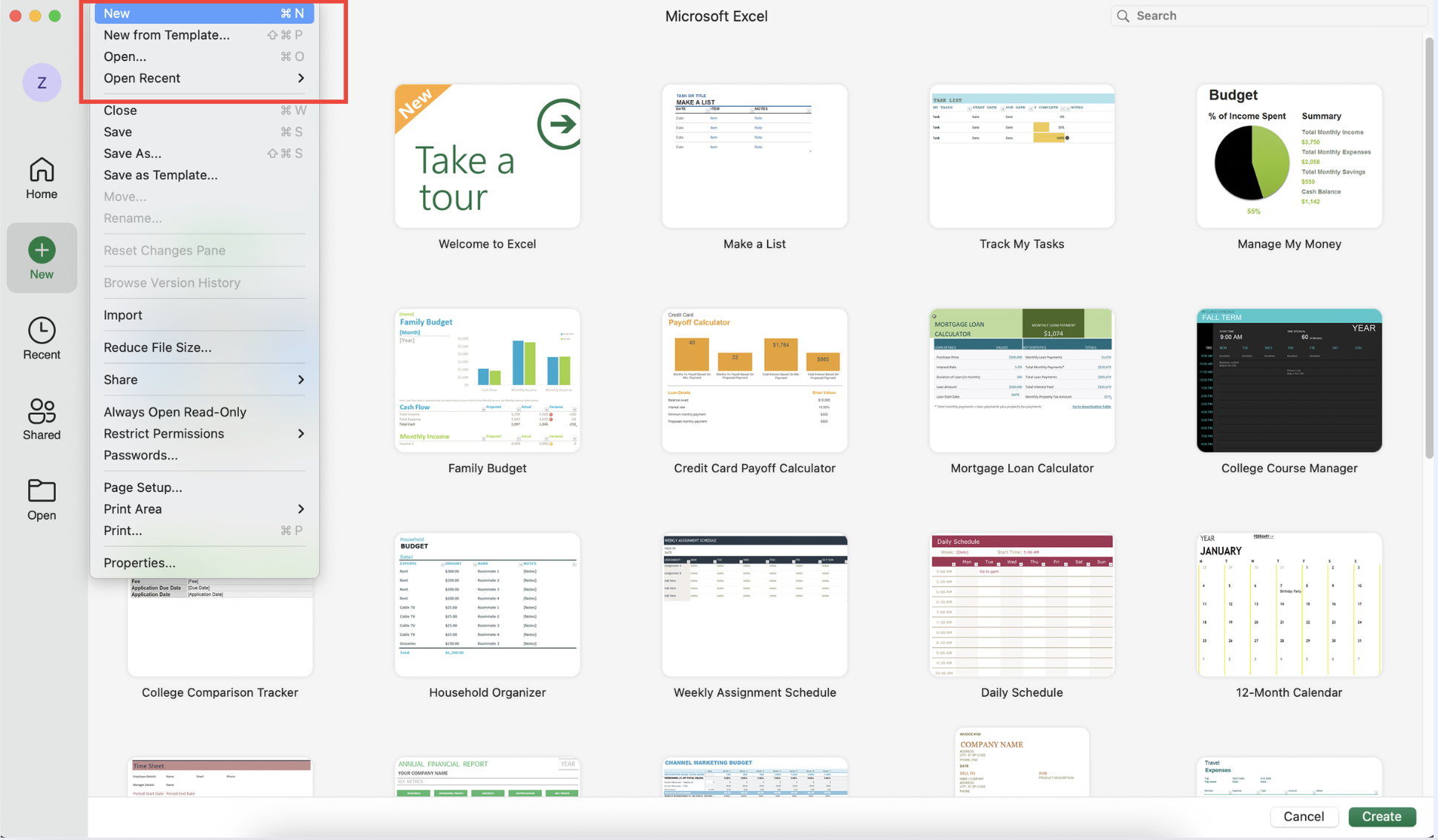Click the Cancel button
The height and width of the screenshot is (840, 1438).
[1304, 816]
